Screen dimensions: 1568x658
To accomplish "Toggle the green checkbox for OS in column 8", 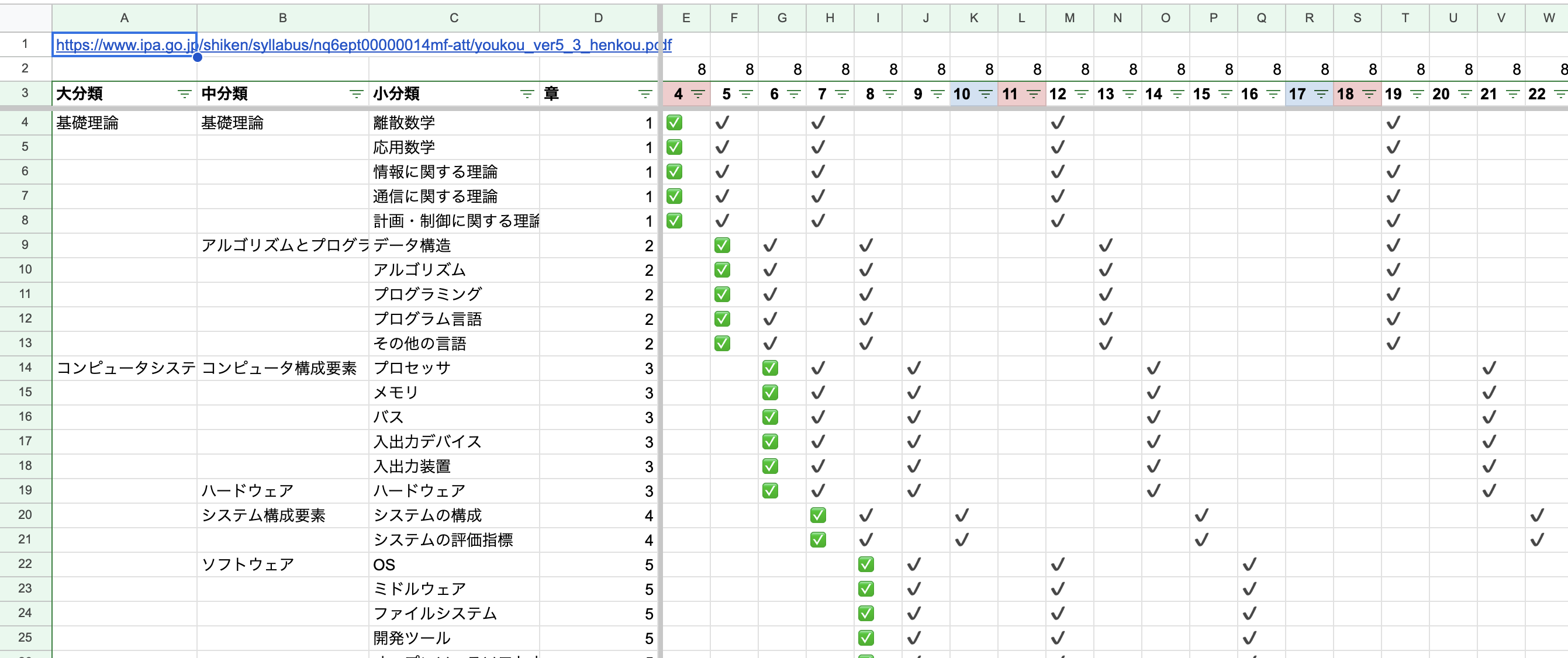I will pyautogui.click(x=866, y=564).
